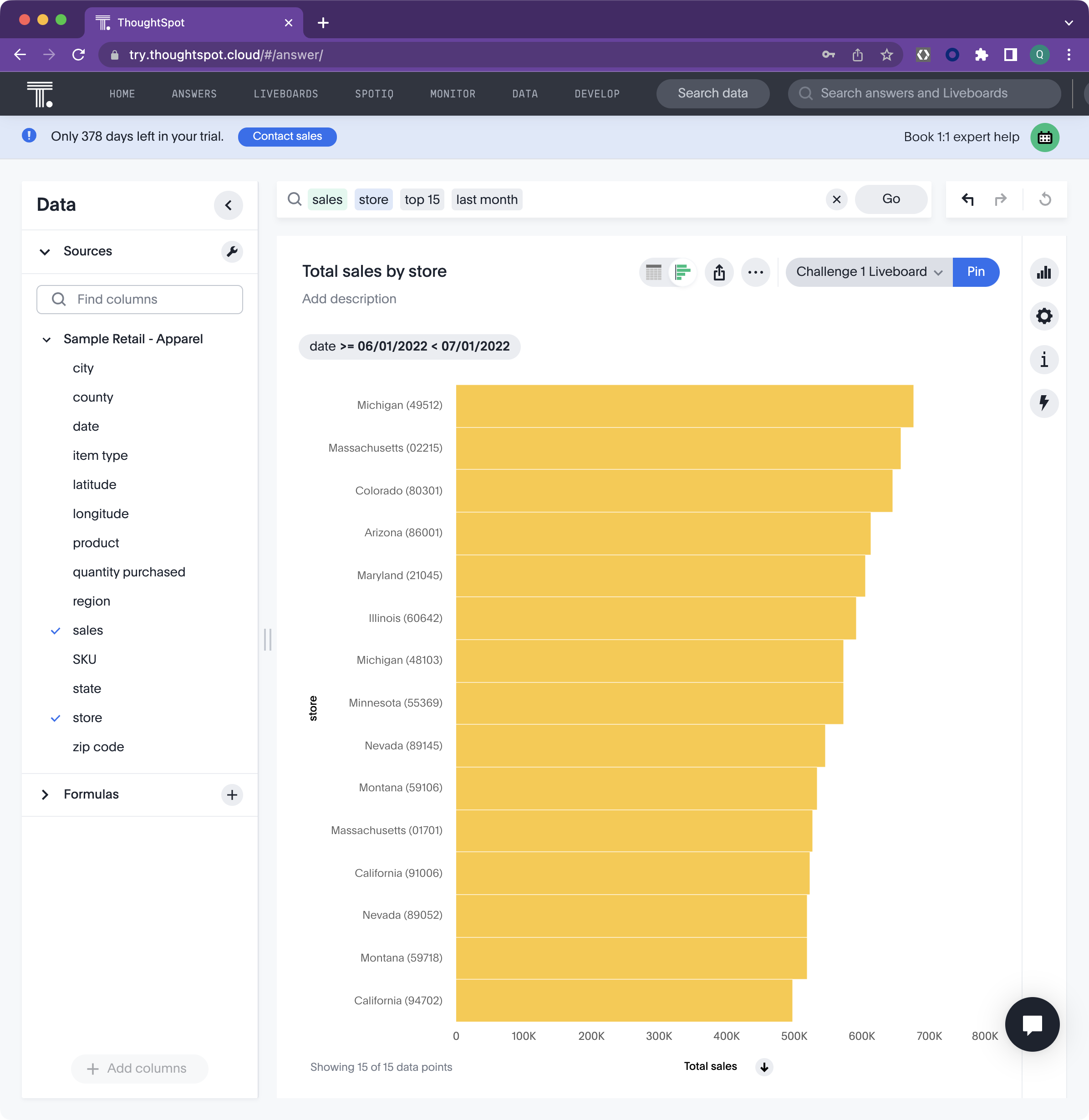
Task: Open the LIVEBOARDS menu
Action: point(285,94)
